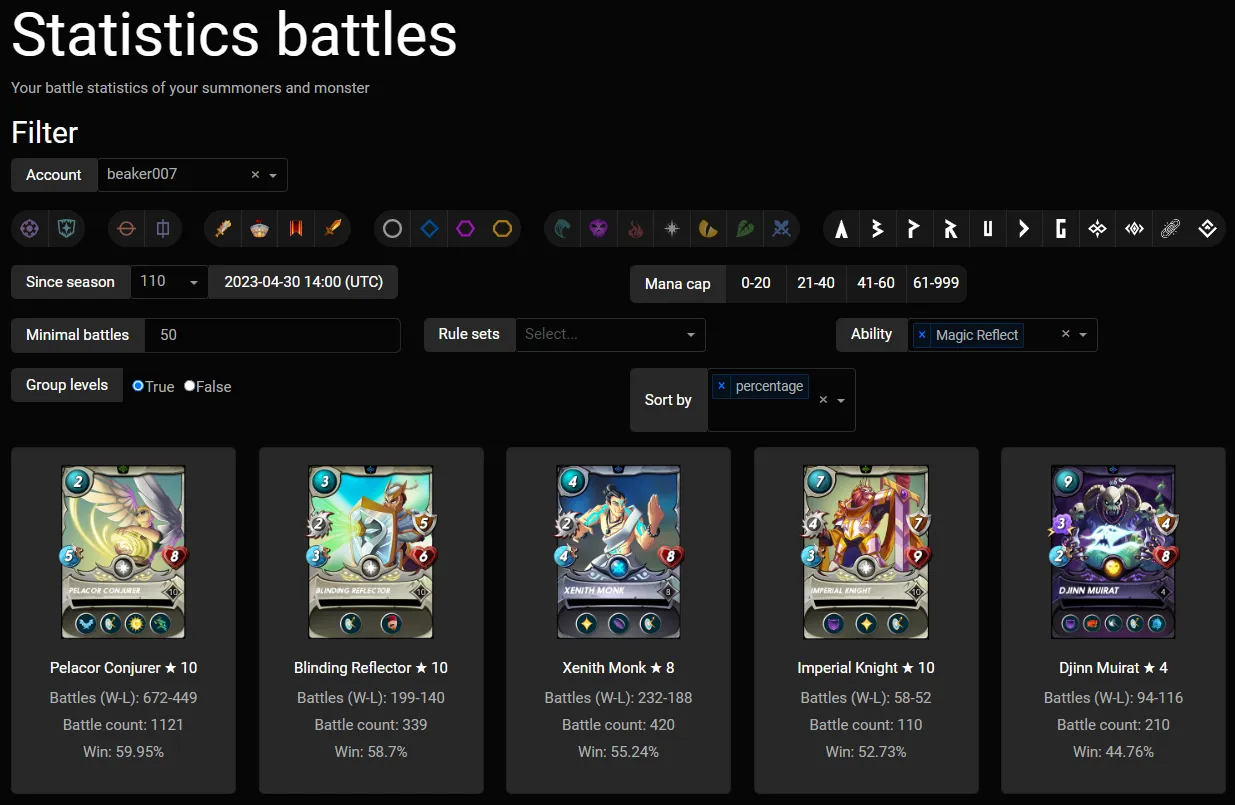The height and width of the screenshot is (805, 1235).
Task: Remove the percentage sort tag
Action: tap(721, 386)
